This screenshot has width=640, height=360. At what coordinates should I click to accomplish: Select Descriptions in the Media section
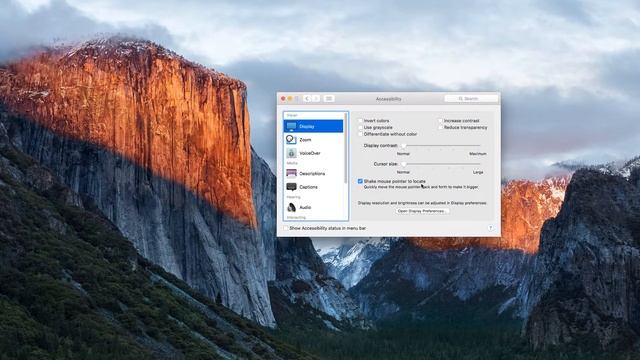pos(313,173)
